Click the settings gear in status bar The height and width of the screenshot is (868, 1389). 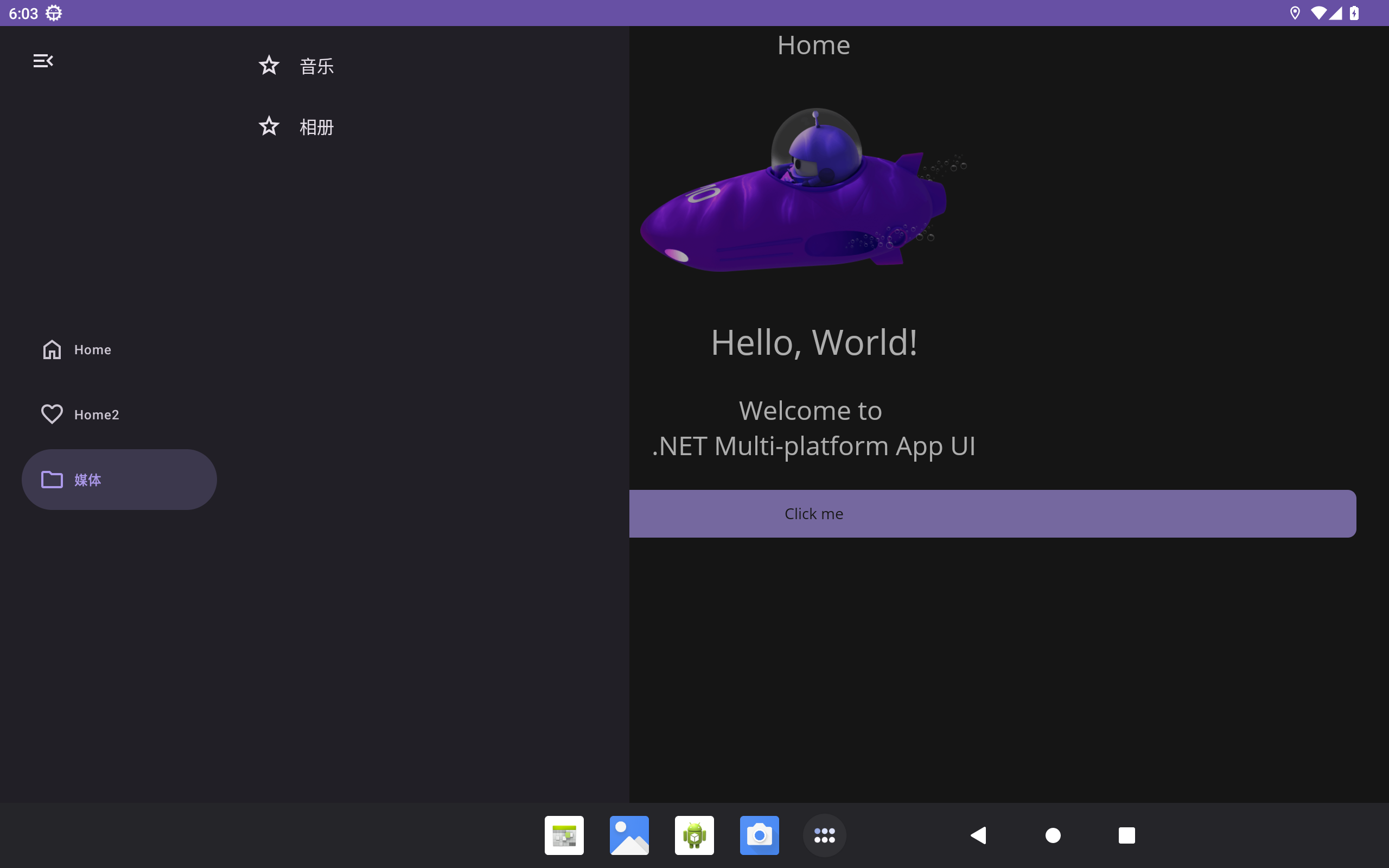(53, 12)
